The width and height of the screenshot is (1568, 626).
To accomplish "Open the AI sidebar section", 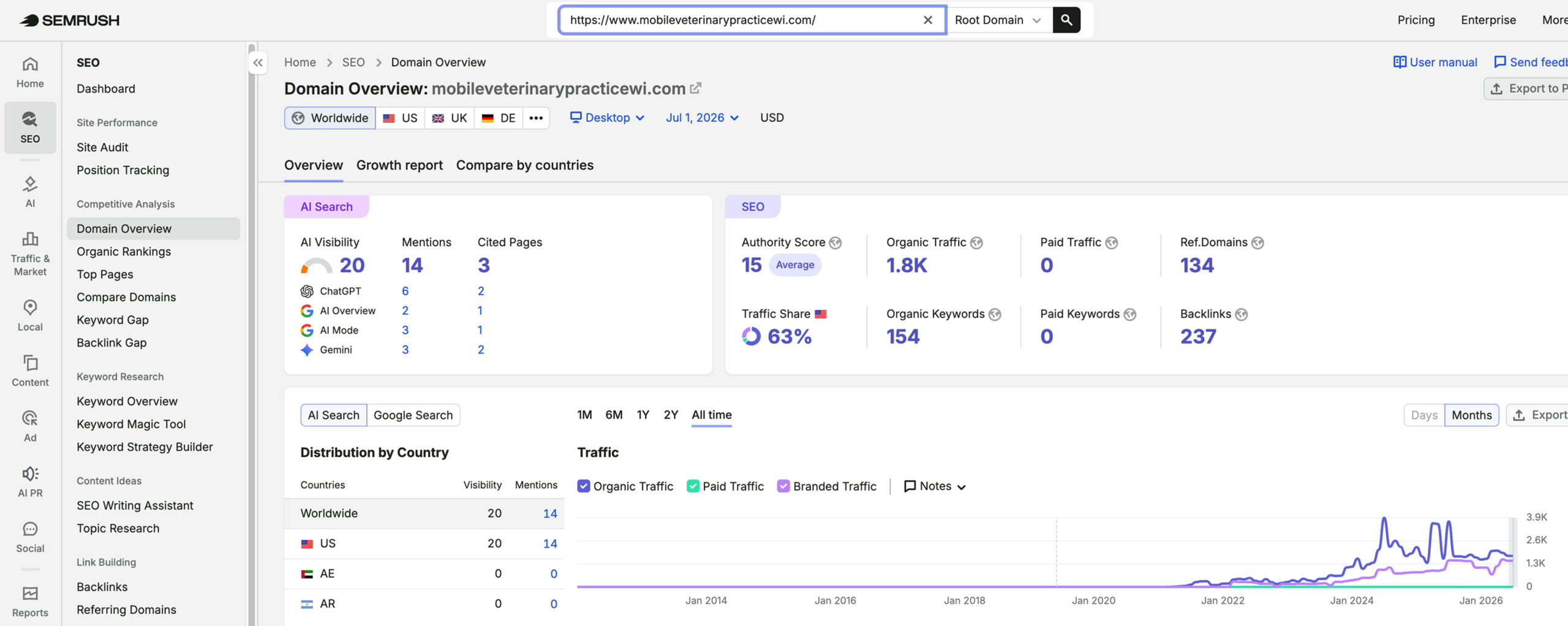I will (30, 192).
